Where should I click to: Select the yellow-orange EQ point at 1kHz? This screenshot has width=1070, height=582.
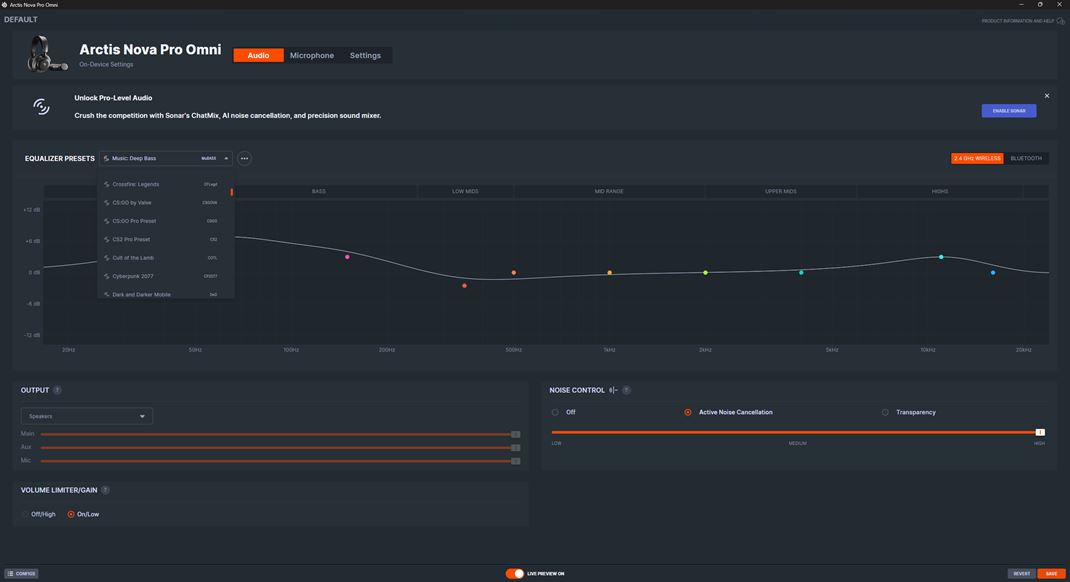pos(609,273)
